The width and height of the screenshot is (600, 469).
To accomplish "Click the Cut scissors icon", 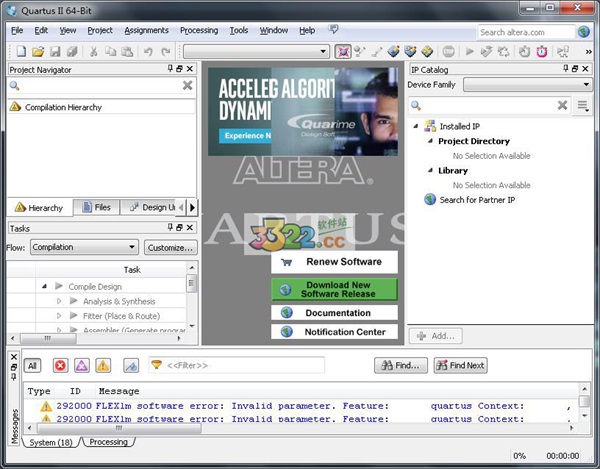I will tap(93, 51).
